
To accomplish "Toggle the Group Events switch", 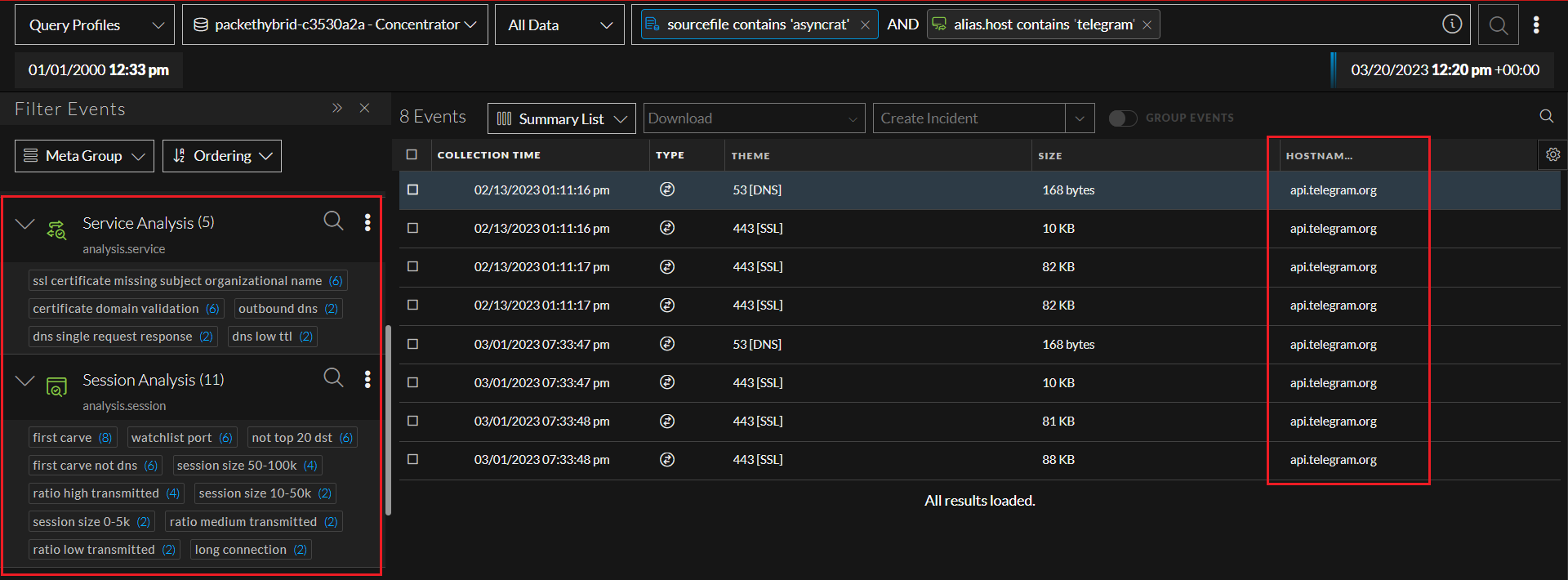I will pyautogui.click(x=1122, y=118).
